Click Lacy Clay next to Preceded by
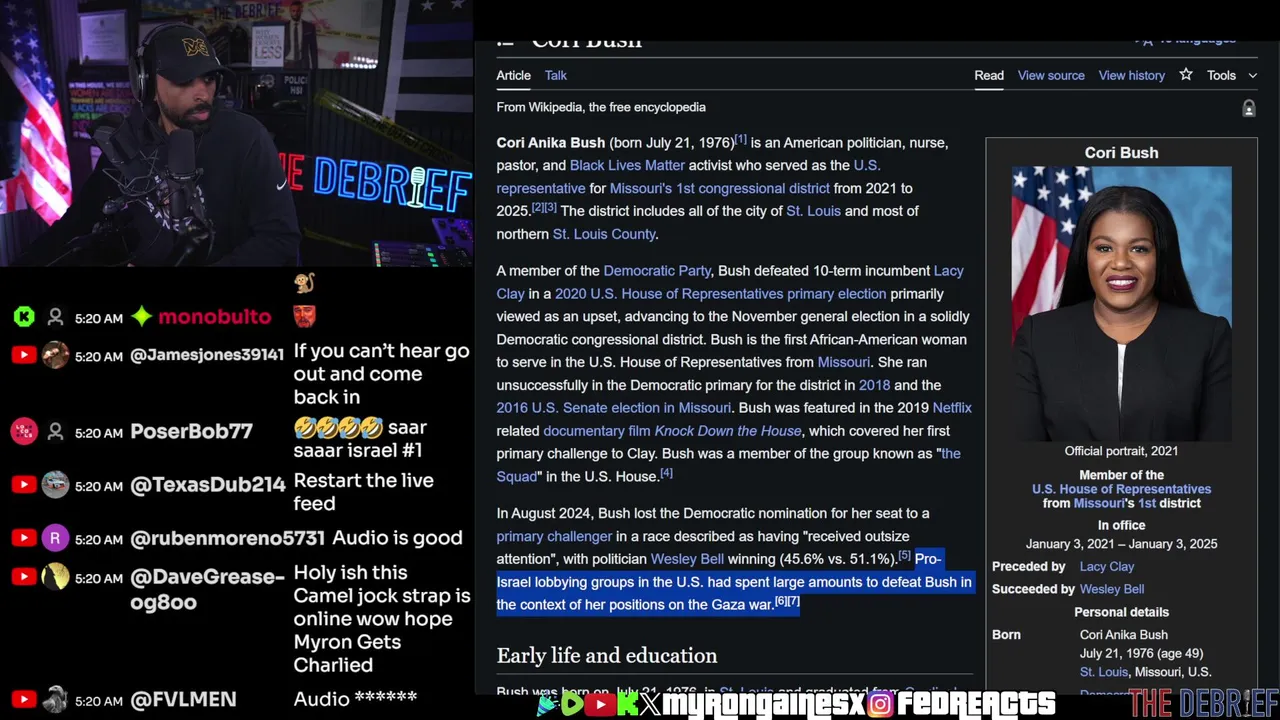 click(x=1107, y=567)
